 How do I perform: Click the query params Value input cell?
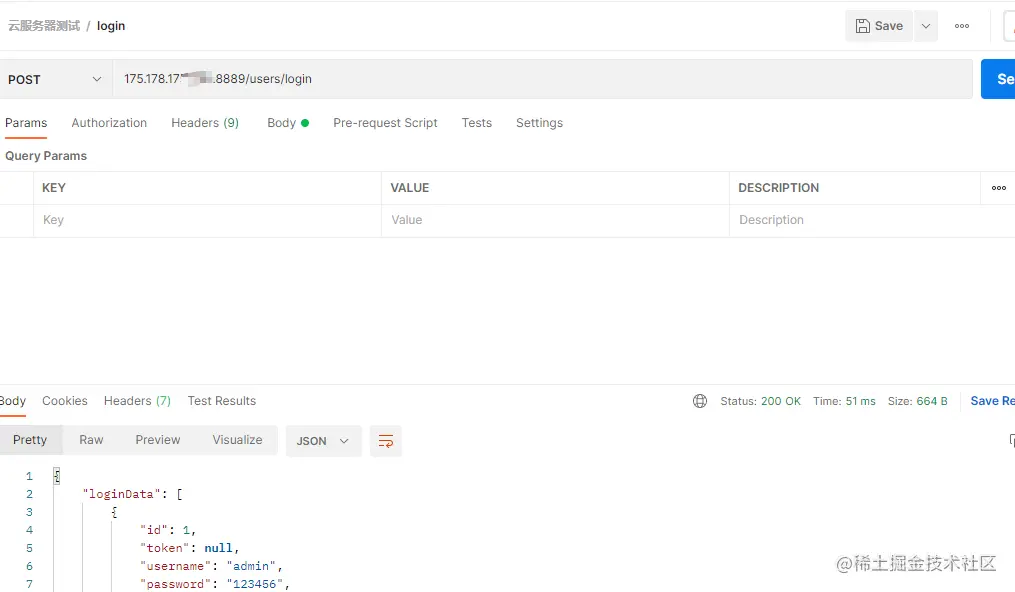click(555, 220)
